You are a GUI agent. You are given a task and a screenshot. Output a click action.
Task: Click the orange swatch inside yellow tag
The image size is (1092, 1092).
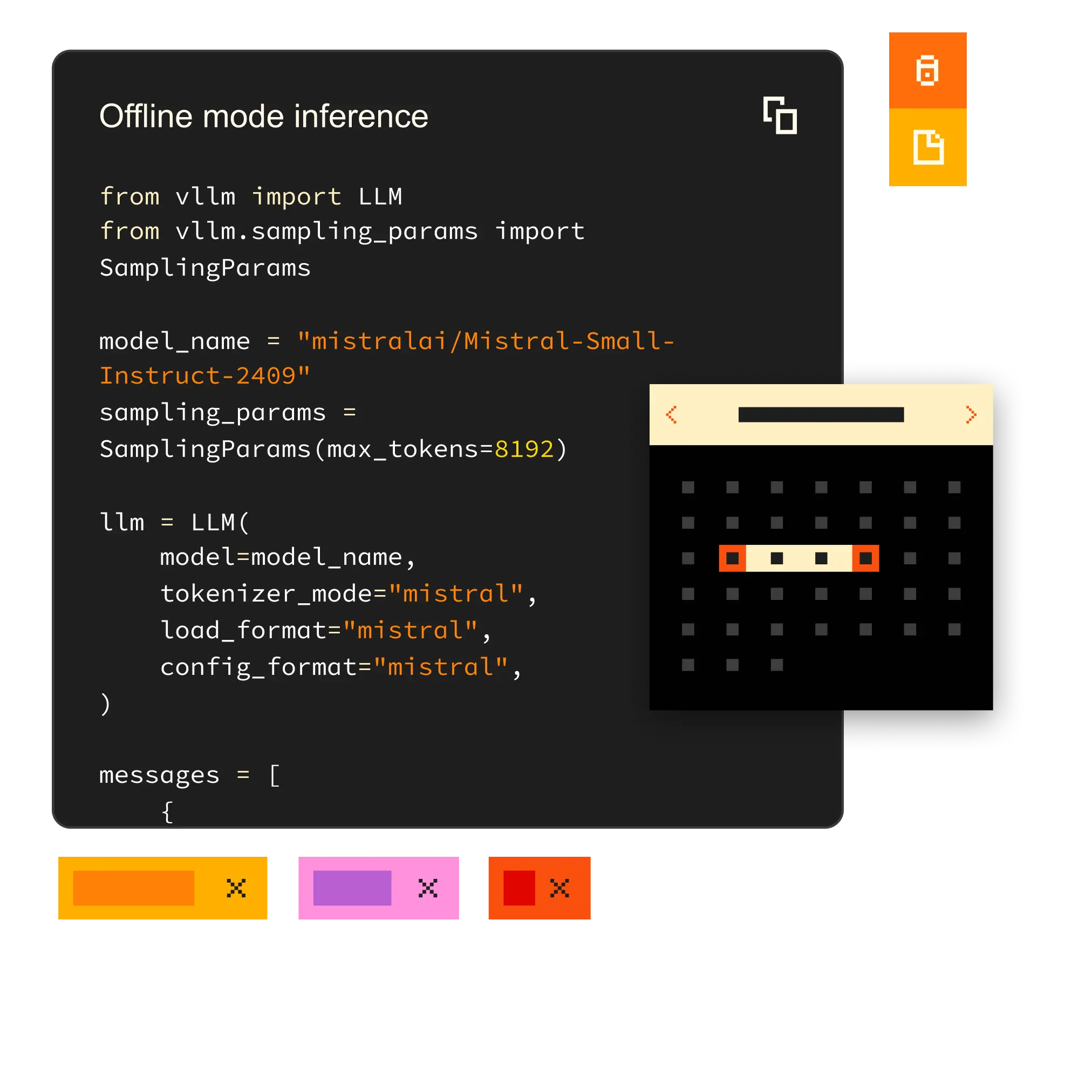point(133,888)
